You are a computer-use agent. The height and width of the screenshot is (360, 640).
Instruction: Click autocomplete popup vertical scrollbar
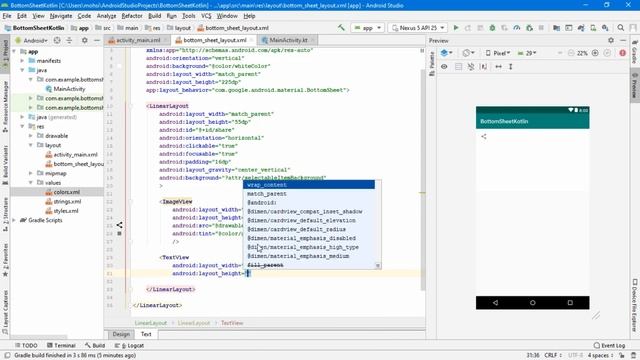click(378, 224)
